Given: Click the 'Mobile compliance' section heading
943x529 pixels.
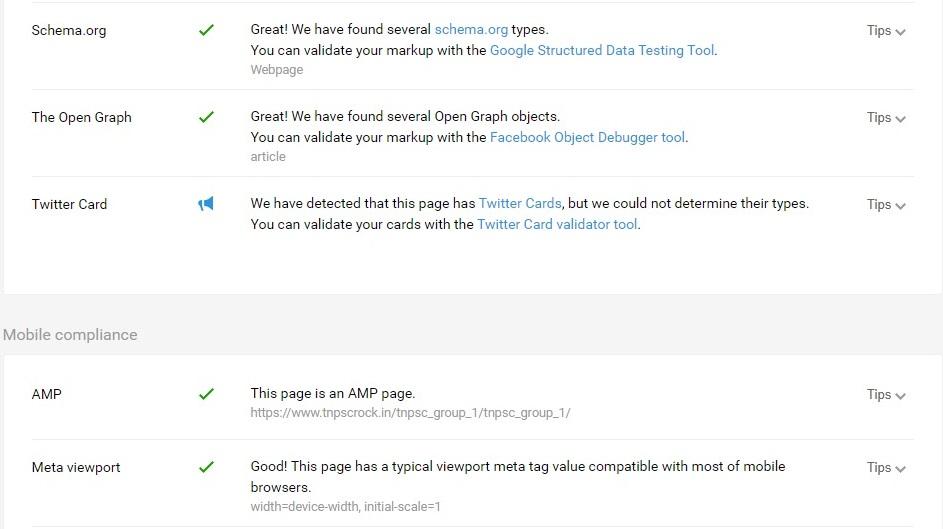Looking at the screenshot, I should (x=70, y=335).
